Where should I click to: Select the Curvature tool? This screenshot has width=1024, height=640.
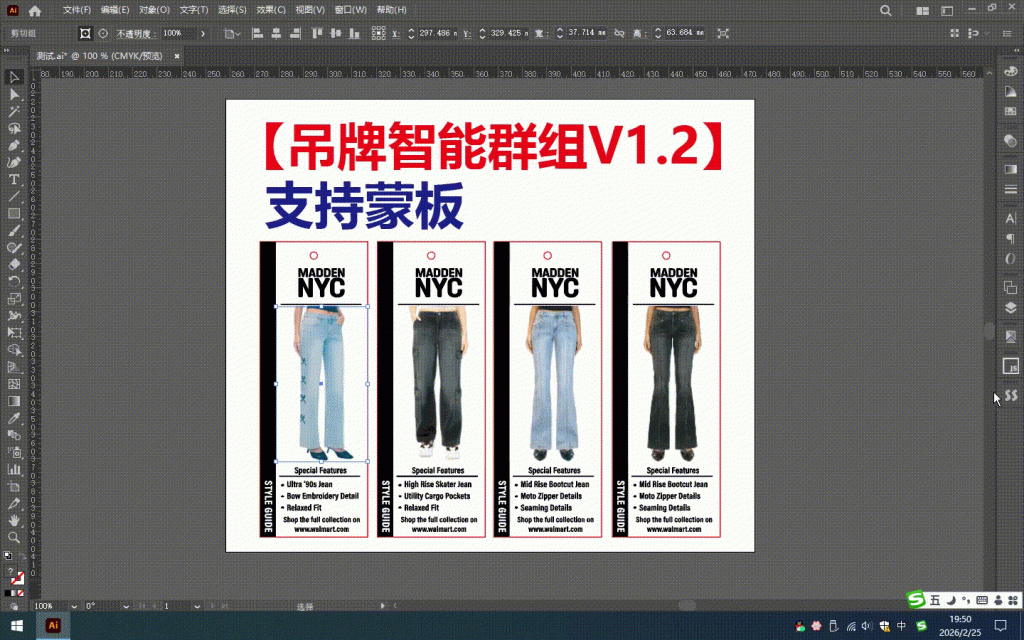[14, 163]
